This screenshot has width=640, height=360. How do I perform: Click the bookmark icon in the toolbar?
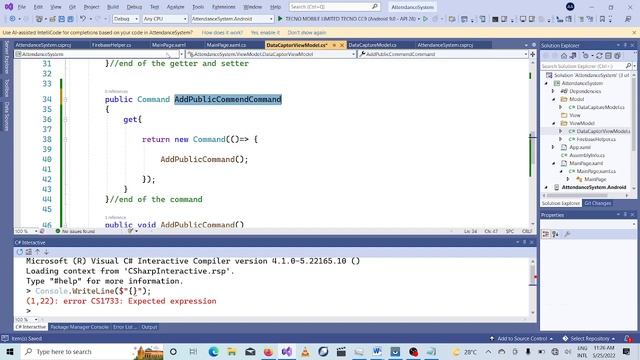602,19
